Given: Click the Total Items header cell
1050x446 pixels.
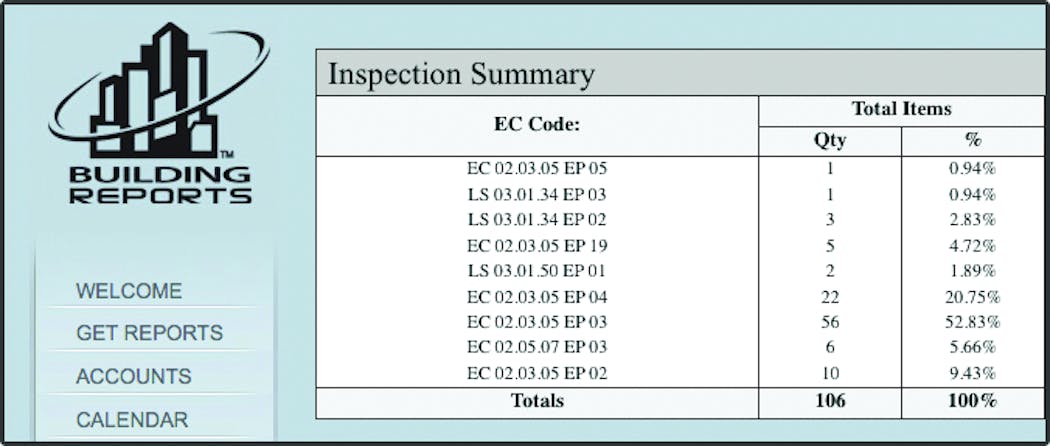Looking at the screenshot, I should pyautogui.click(x=901, y=110).
